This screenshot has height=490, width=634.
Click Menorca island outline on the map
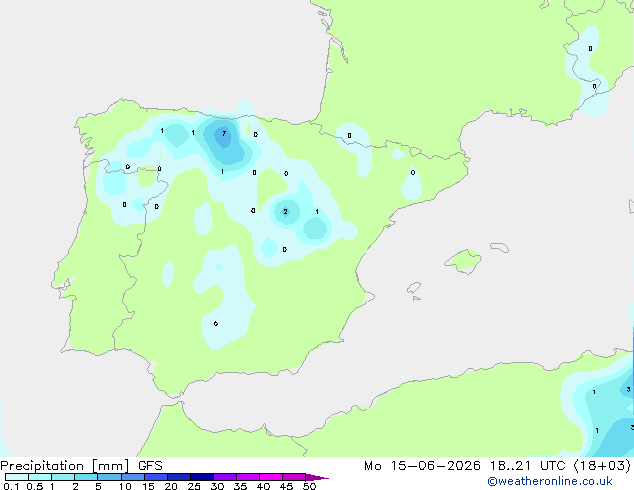pos(499,247)
